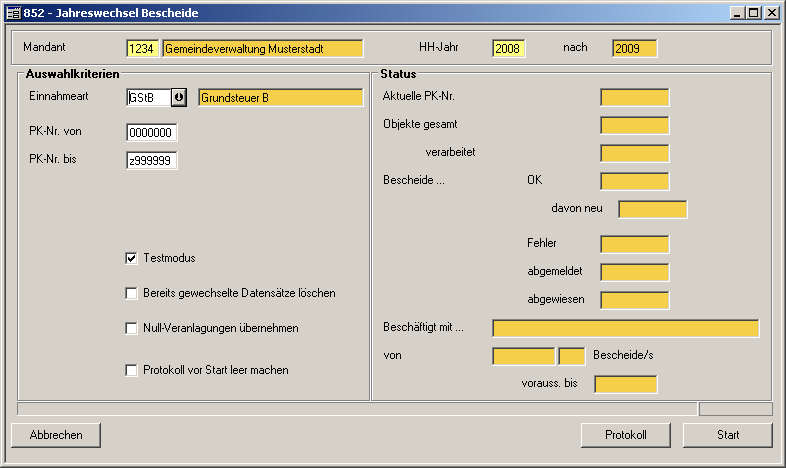Click the window system menu icon
The width and height of the screenshot is (786, 468).
tap(13, 13)
